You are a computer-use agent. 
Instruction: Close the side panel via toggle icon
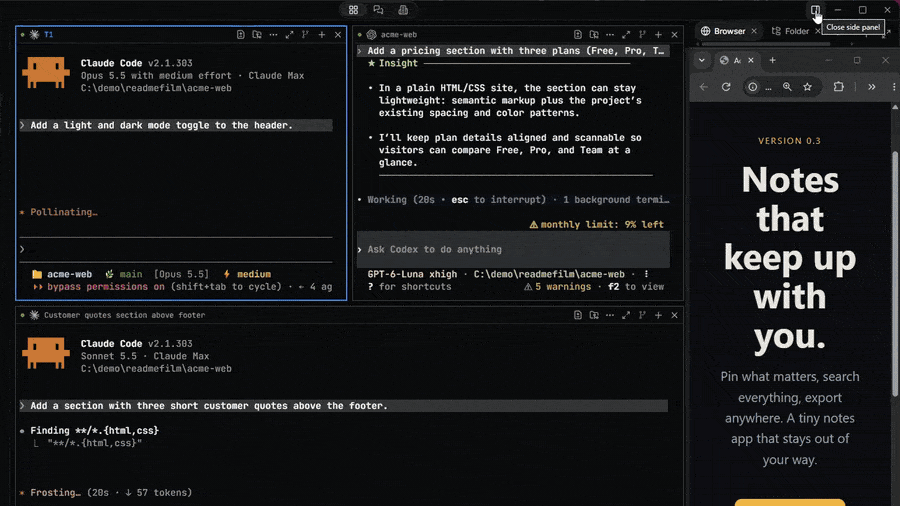(815, 10)
